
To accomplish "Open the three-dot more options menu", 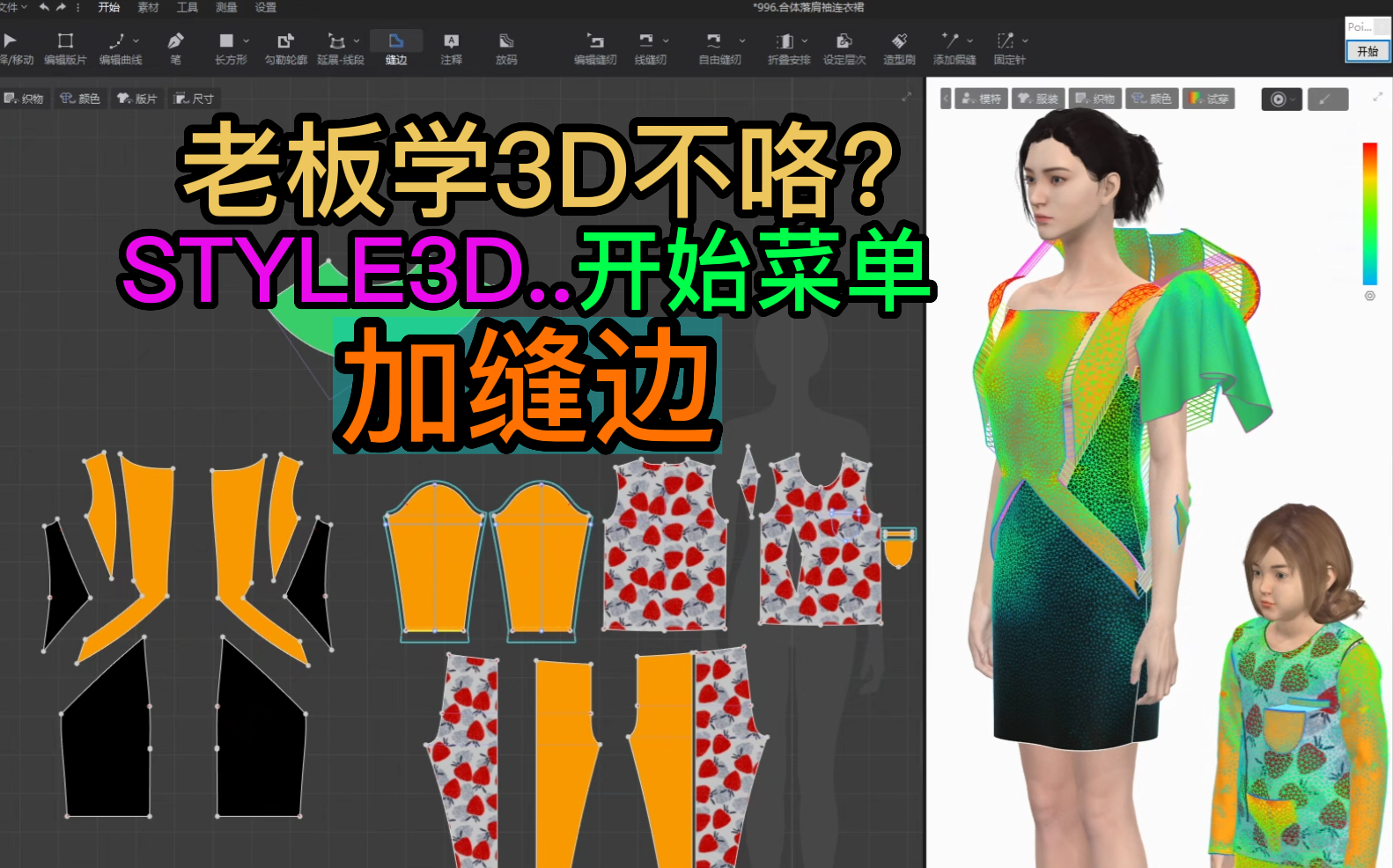I will [x=78, y=7].
